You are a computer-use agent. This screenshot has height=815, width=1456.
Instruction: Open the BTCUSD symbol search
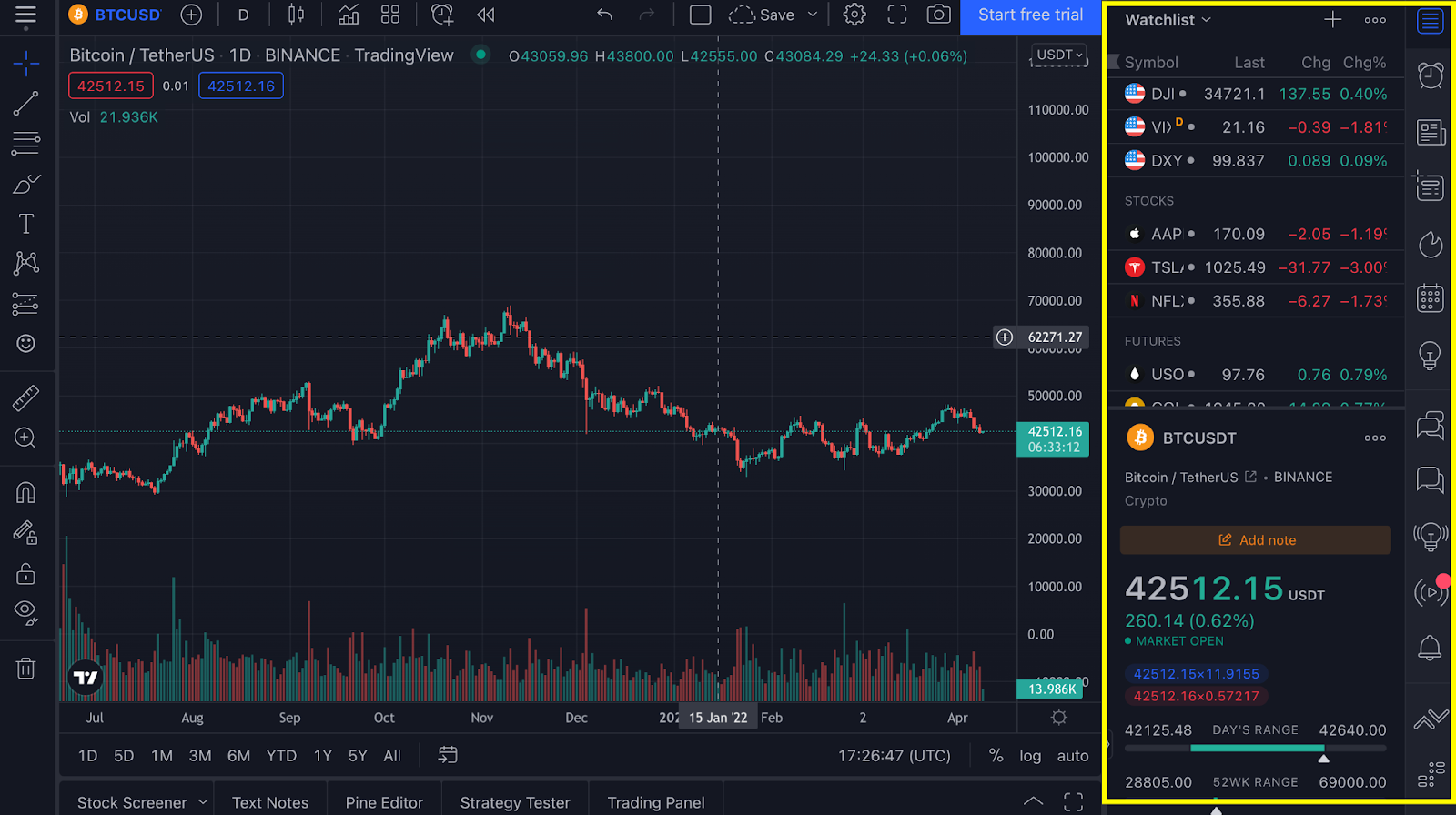(116, 15)
